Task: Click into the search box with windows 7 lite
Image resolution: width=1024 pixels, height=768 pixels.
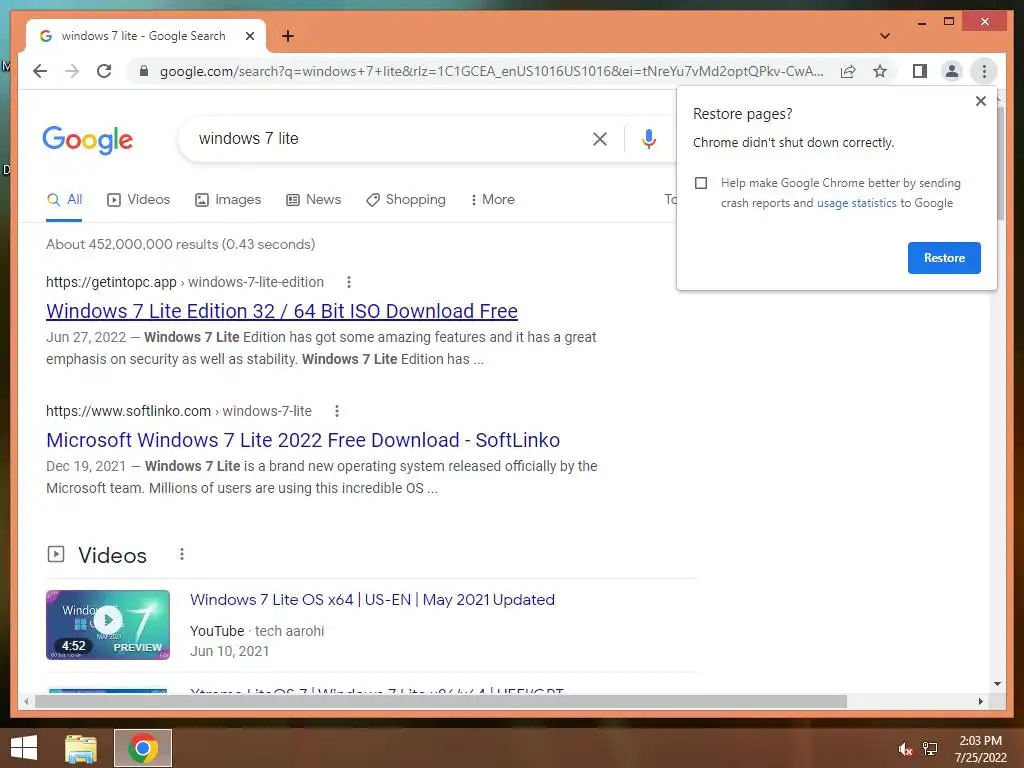Action: [385, 138]
